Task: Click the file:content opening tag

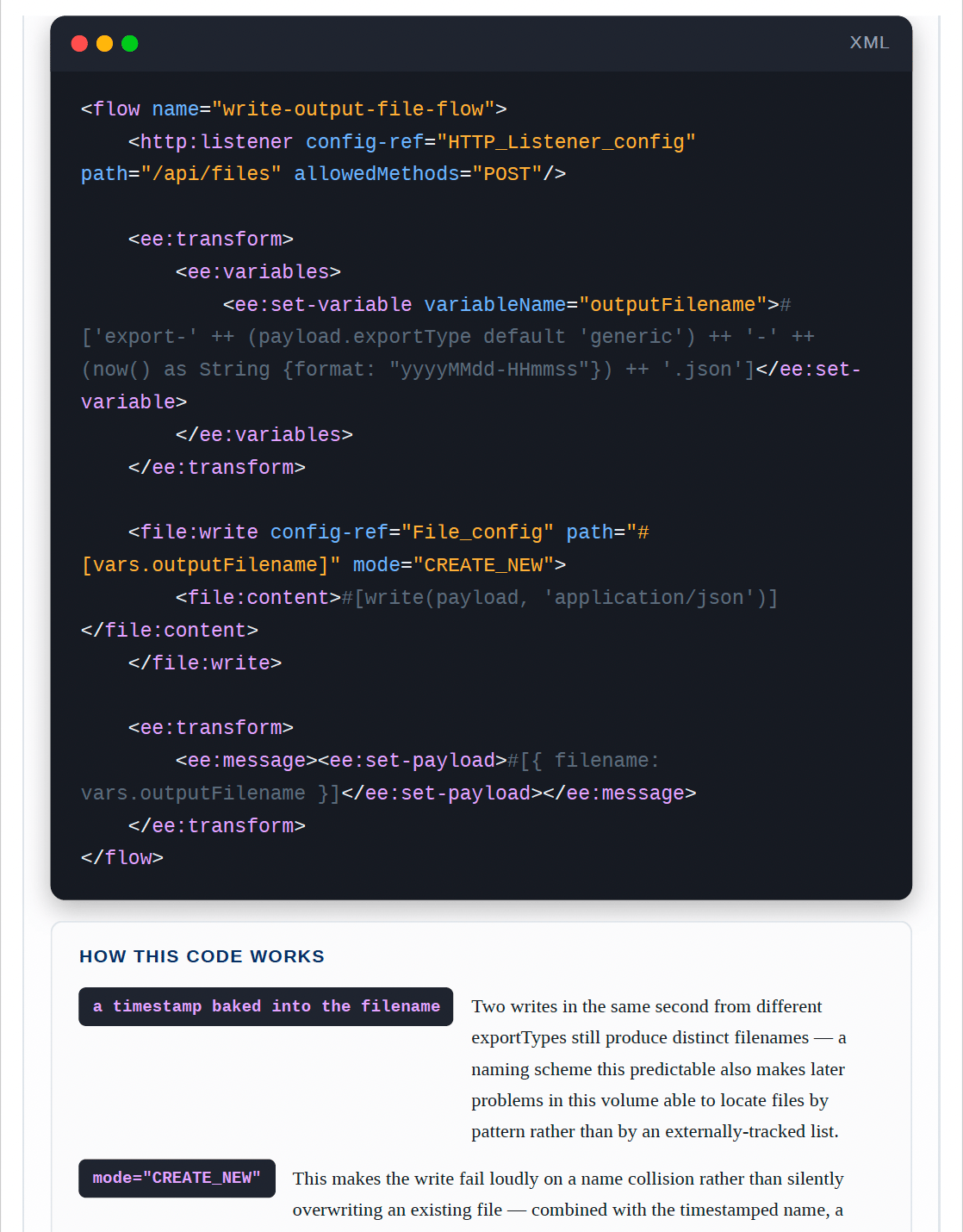Action: pyautogui.click(x=258, y=598)
